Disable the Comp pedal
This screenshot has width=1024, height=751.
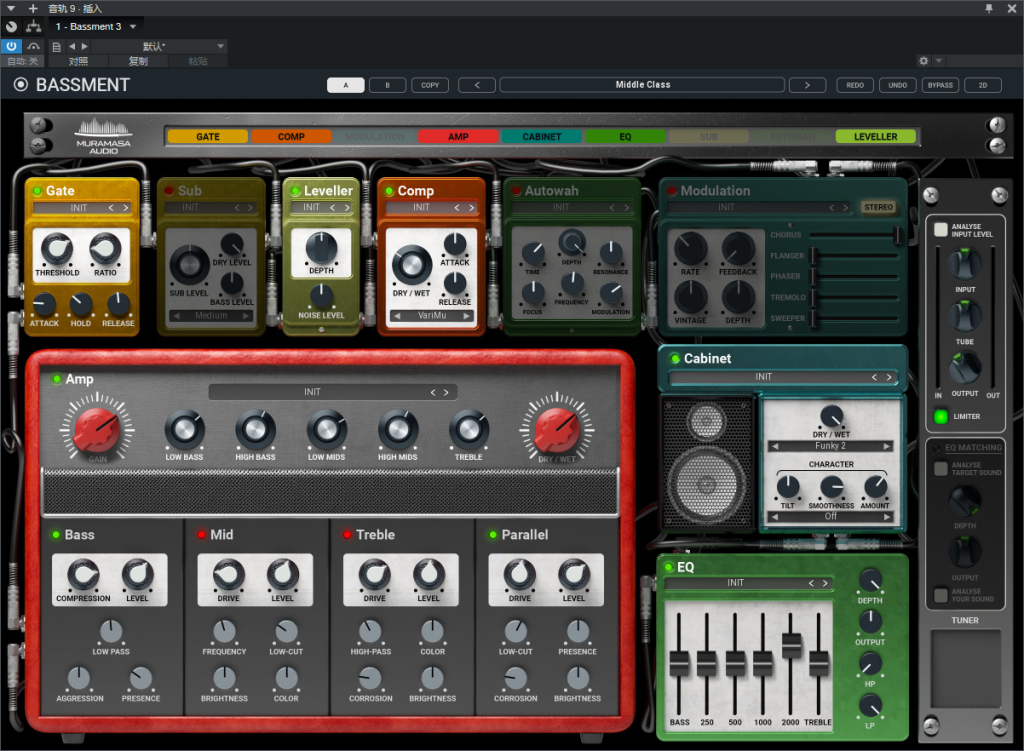click(389, 191)
